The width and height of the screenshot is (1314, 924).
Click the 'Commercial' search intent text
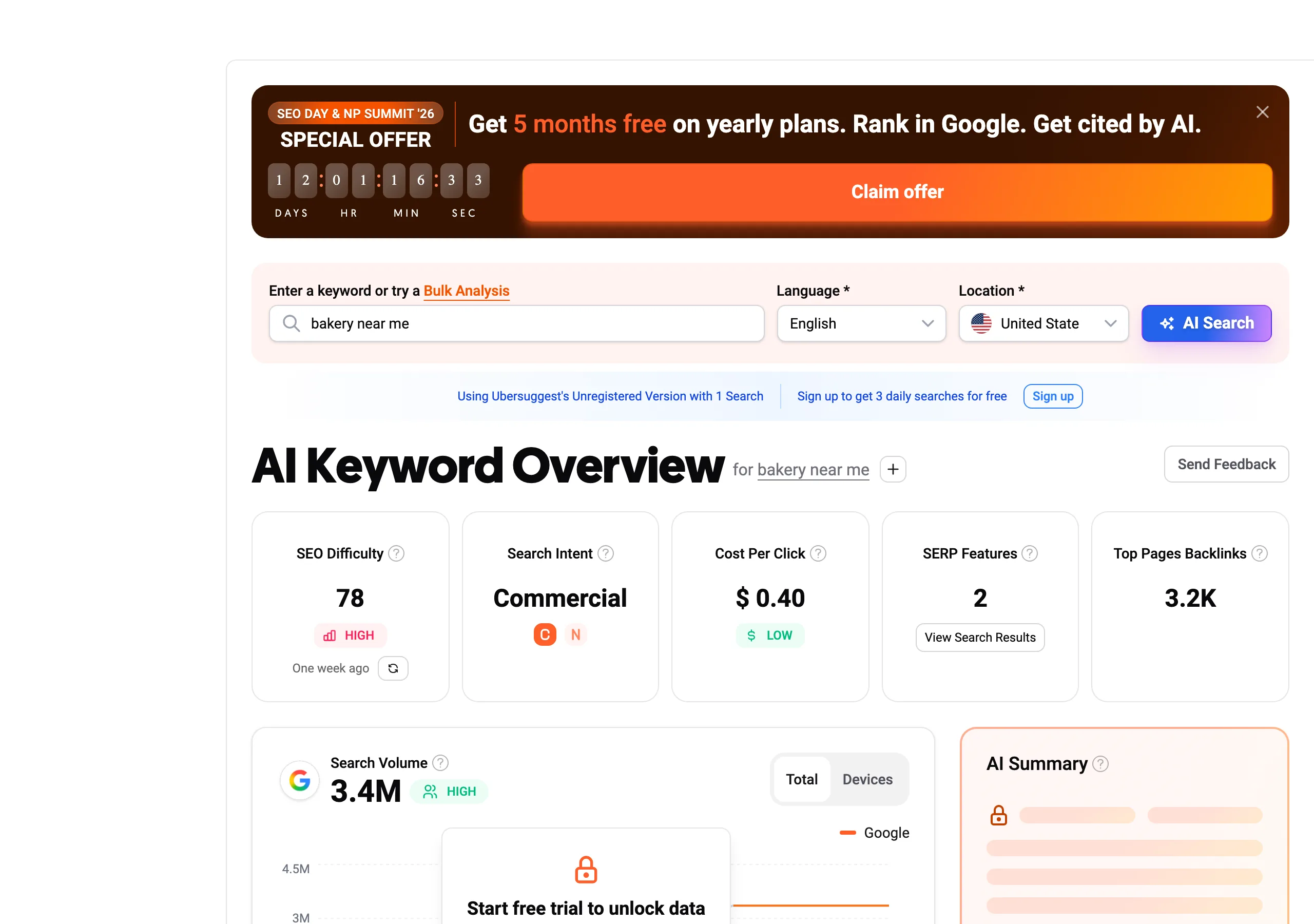[559, 598]
